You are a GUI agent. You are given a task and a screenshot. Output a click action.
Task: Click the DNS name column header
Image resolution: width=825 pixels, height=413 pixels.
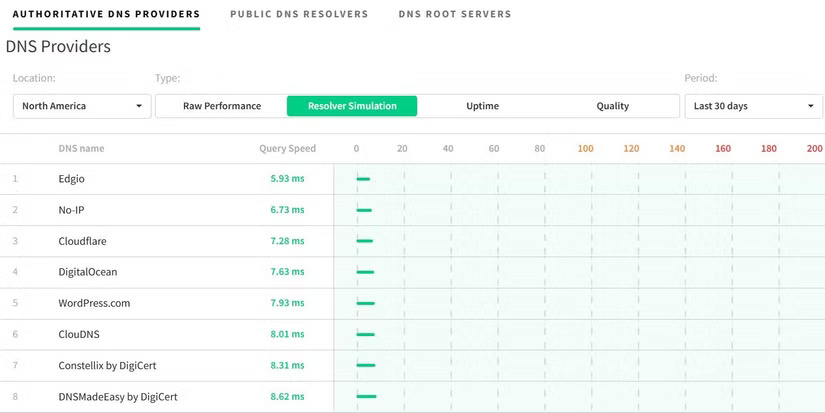[x=81, y=148]
